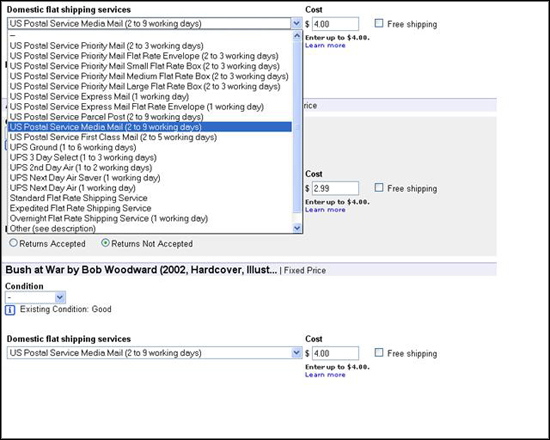
Task: Tick Free shipping checkbox for Bush at War
Action: coord(379,352)
